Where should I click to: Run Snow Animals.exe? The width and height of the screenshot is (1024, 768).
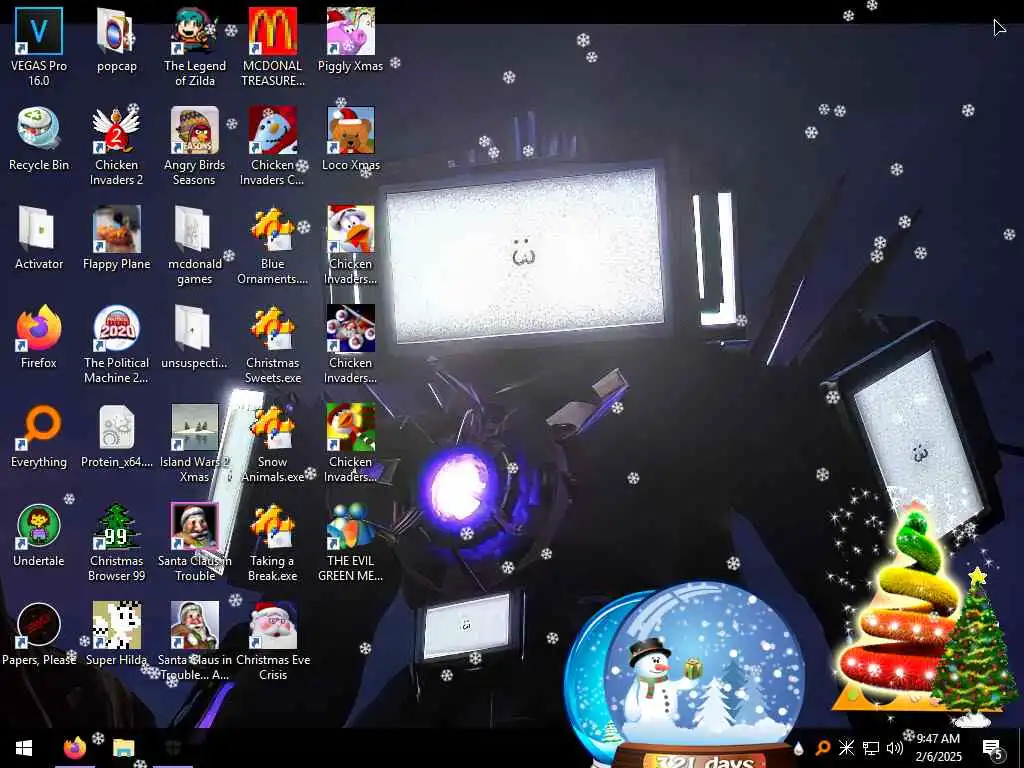pyautogui.click(x=273, y=444)
